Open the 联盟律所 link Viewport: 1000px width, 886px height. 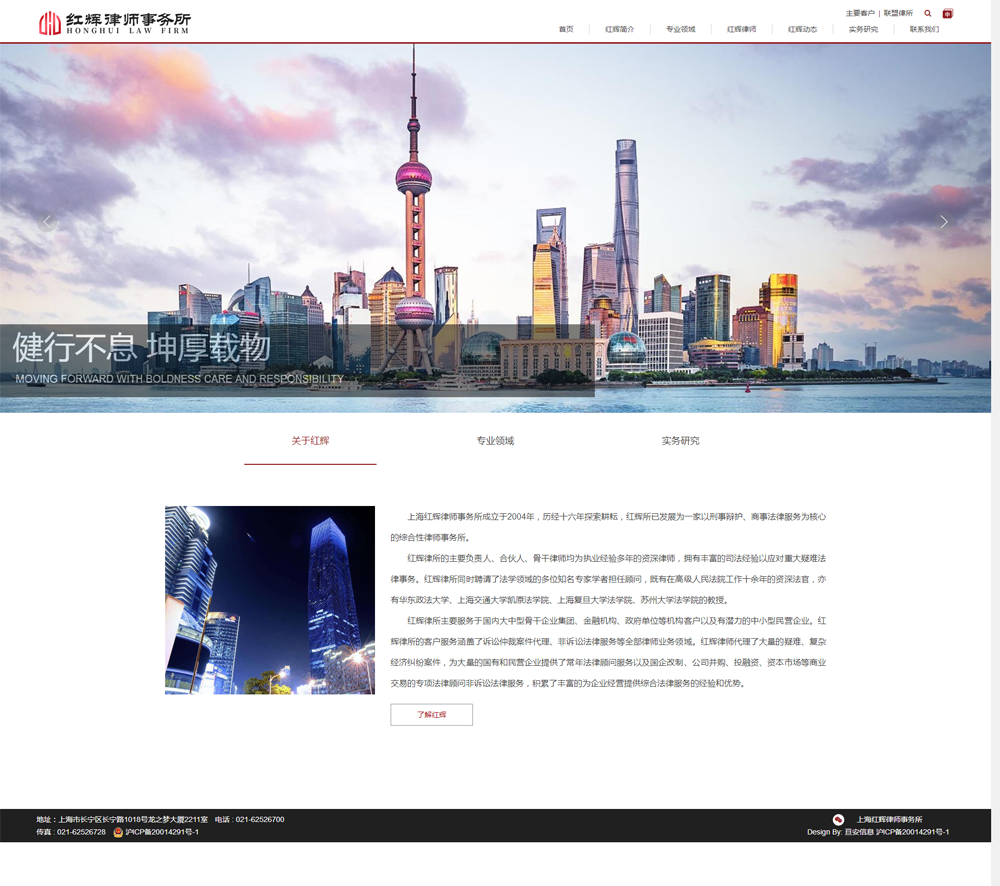tap(898, 13)
